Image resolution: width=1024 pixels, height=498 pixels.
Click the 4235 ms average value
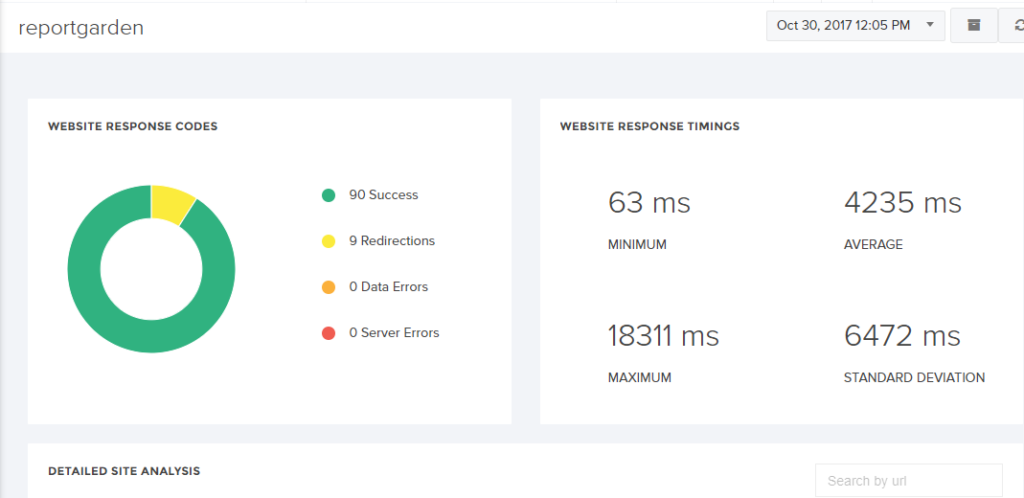click(902, 203)
